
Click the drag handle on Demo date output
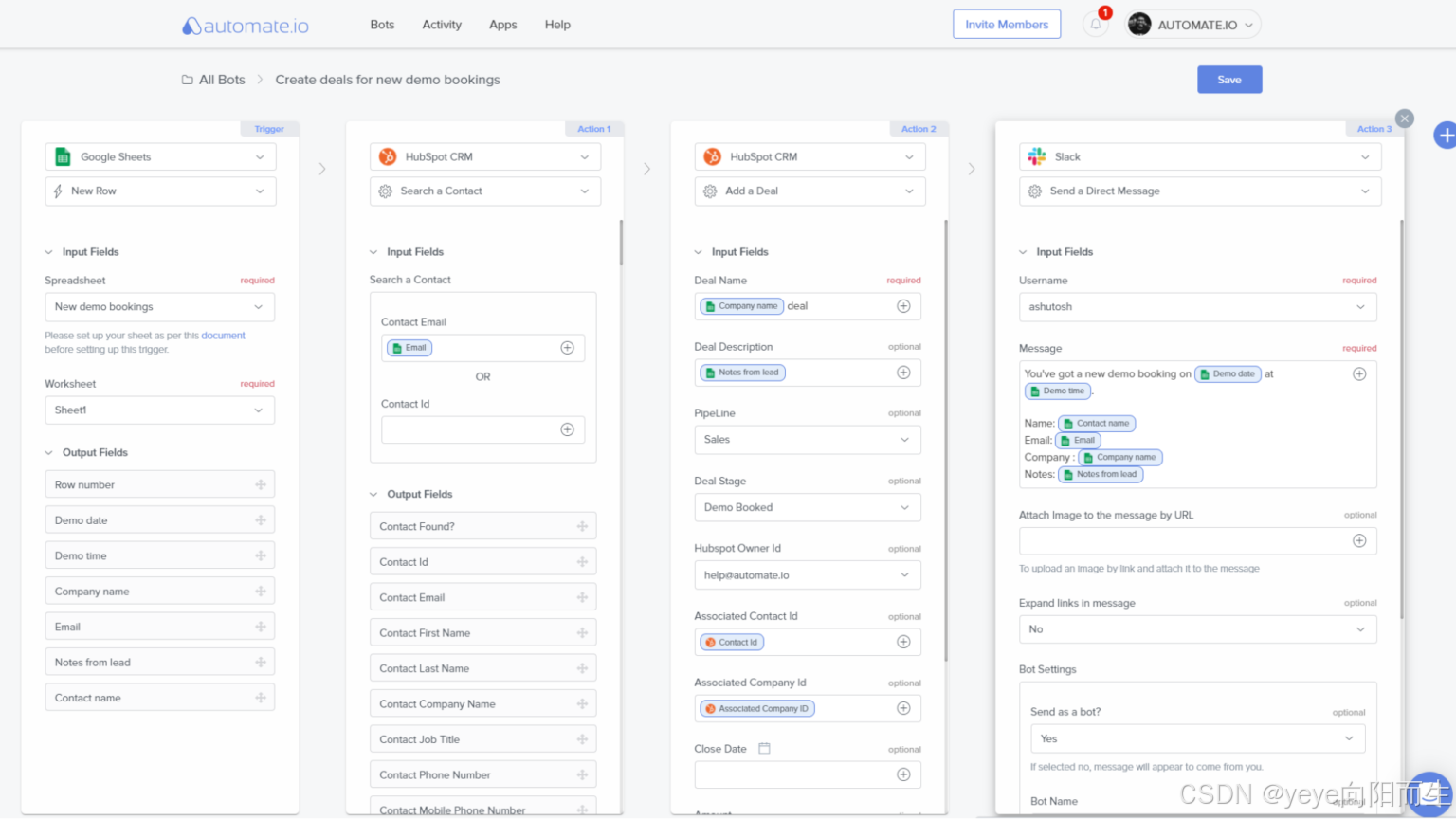[x=261, y=520]
